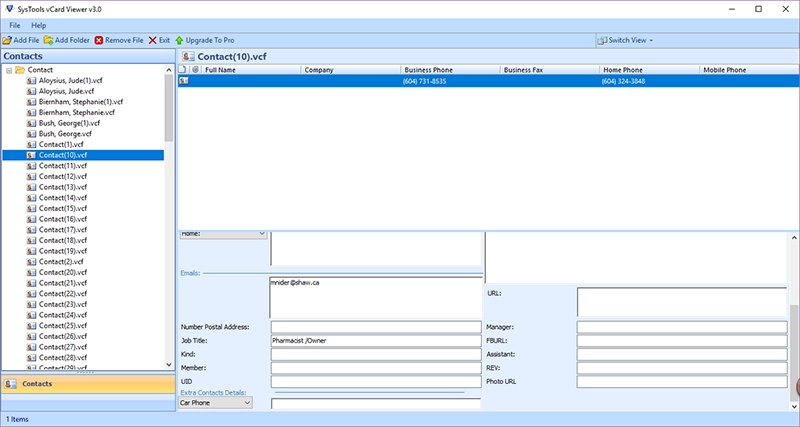The image size is (800, 427).
Task: Click the vCard icon of Contact(13).vcf
Action: (31, 187)
